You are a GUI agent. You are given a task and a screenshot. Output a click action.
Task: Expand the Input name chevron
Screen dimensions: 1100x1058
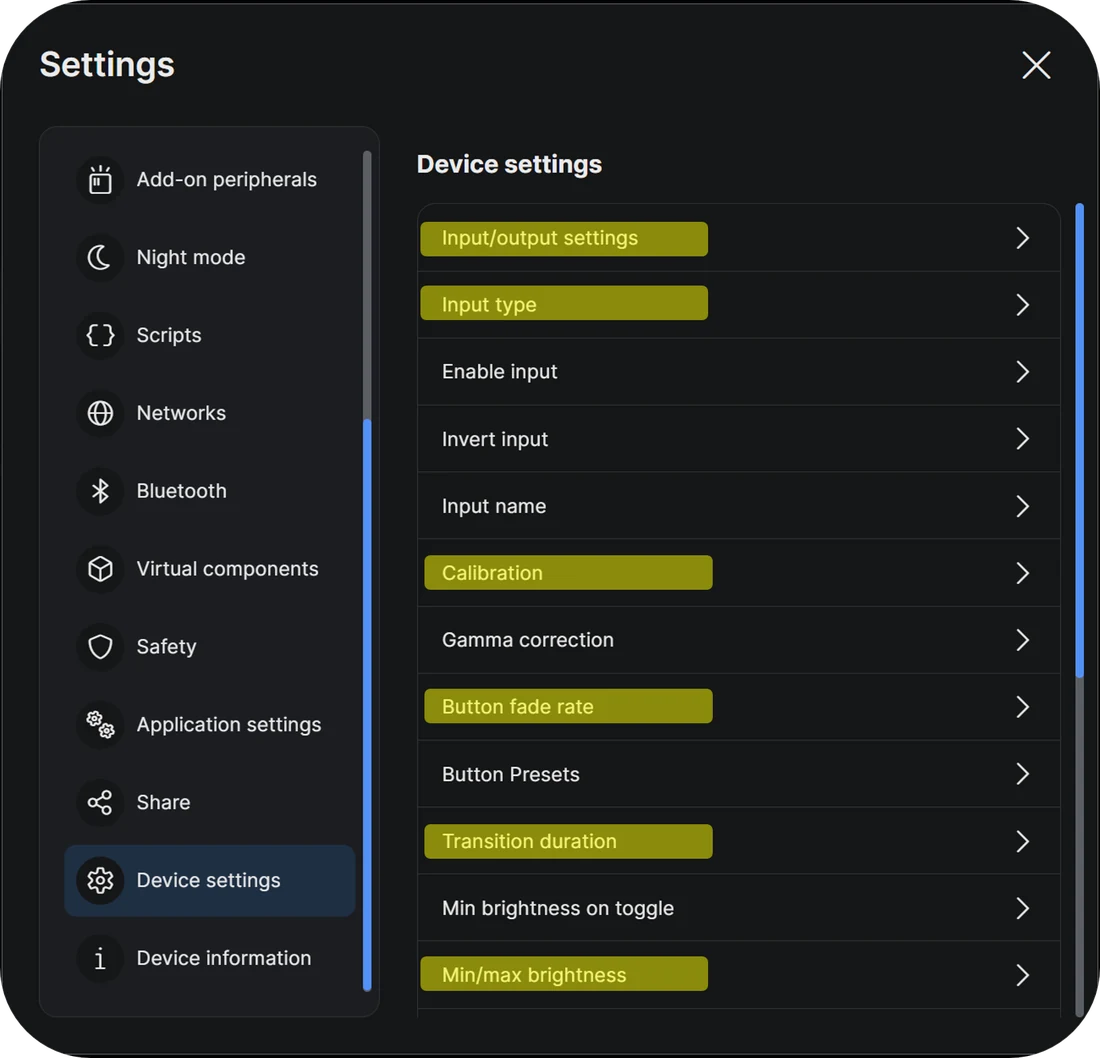click(x=1023, y=507)
